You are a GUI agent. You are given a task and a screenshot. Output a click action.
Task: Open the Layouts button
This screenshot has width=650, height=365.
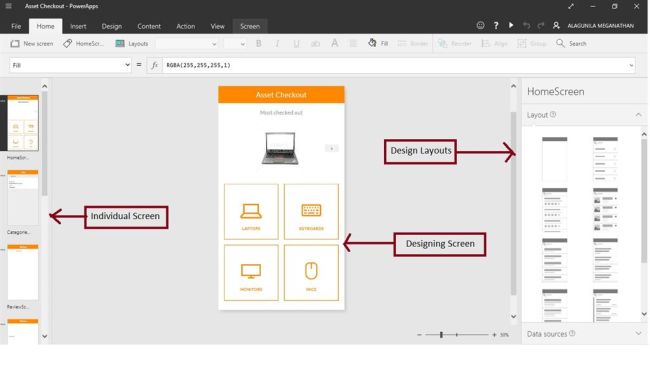(132, 44)
